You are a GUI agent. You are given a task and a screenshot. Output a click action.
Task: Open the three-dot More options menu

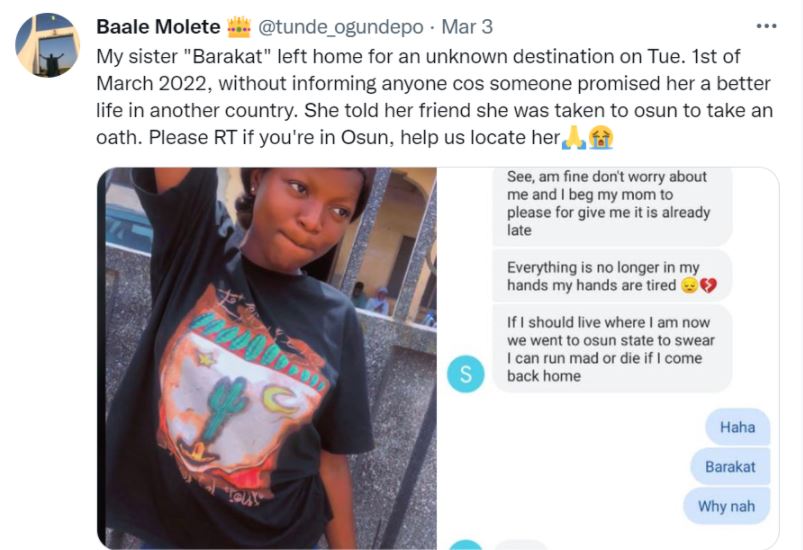(766, 26)
